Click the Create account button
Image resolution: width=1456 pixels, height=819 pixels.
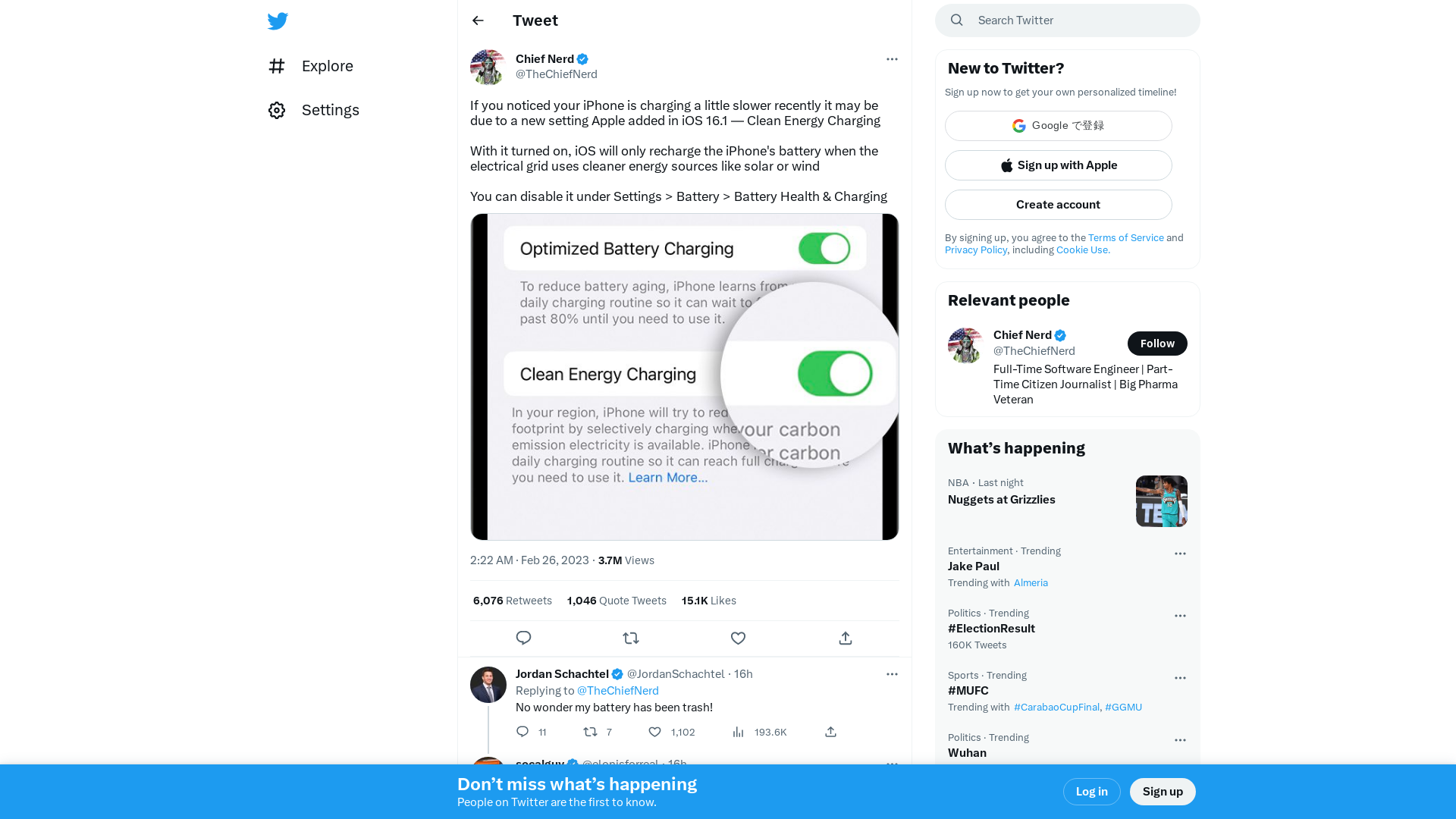pyautogui.click(x=1058, y=204)
